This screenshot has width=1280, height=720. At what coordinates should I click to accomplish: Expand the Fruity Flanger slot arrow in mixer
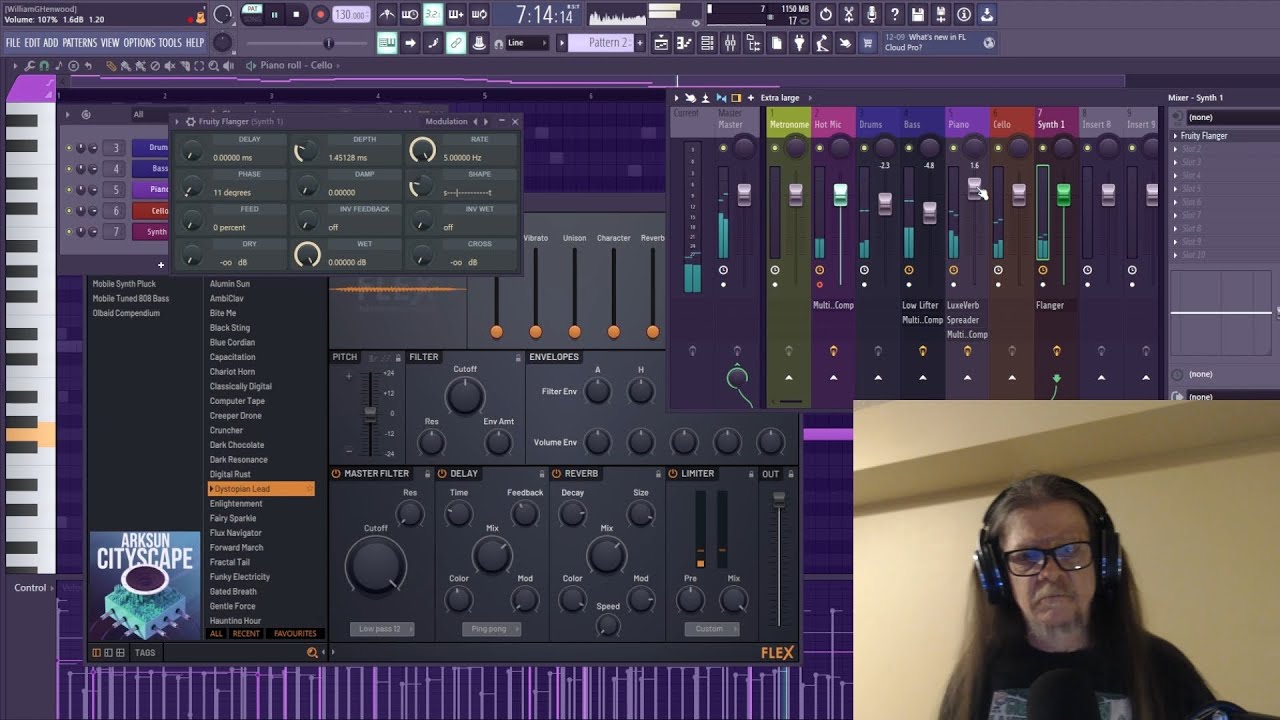(1175, 136)
